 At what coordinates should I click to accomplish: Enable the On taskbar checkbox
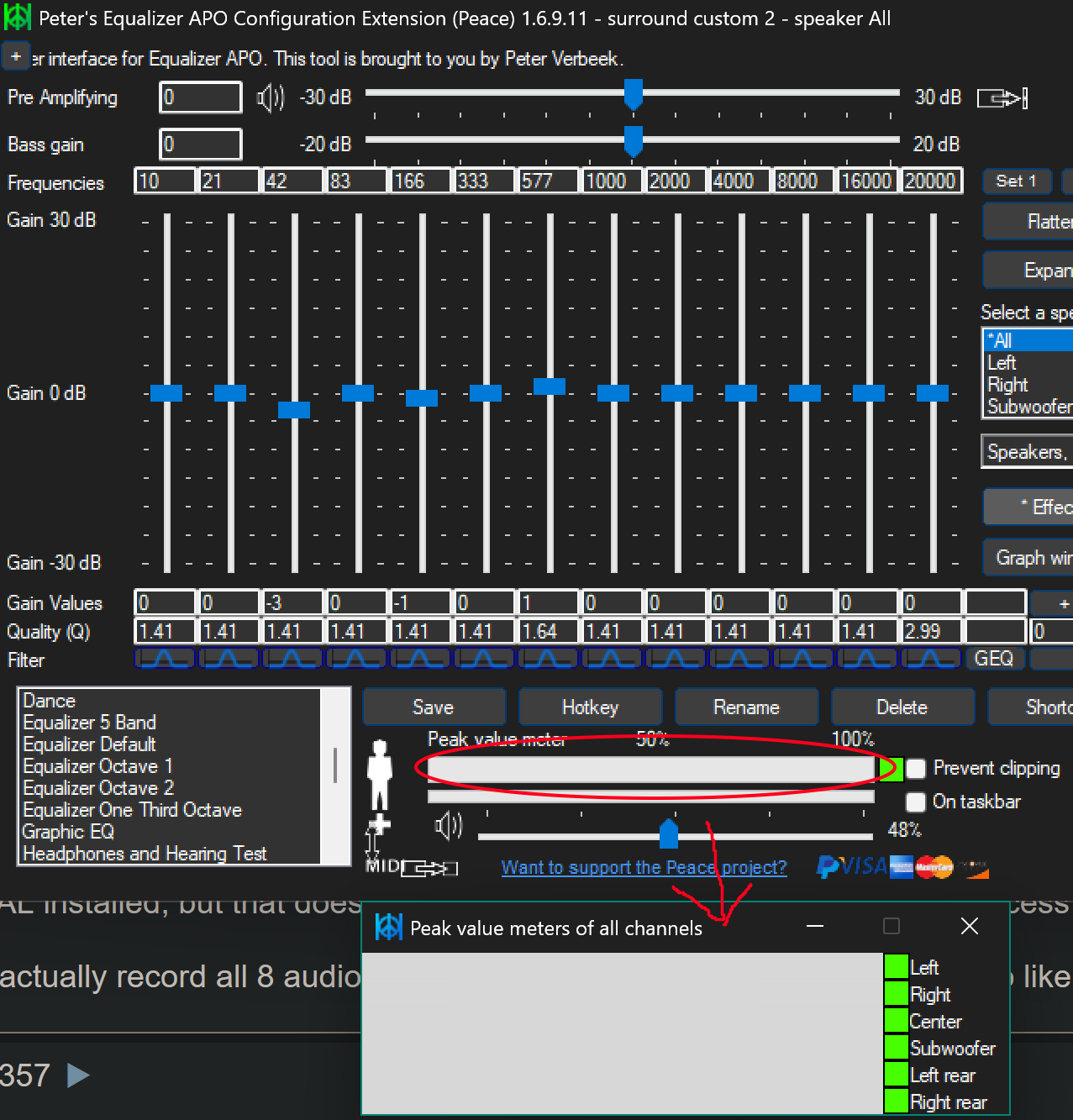(916, 802)
